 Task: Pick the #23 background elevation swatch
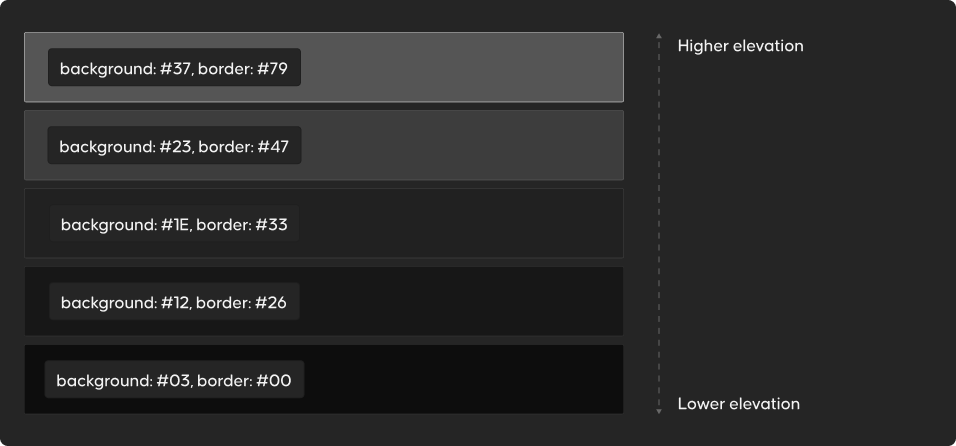click(x=324, y=145)
